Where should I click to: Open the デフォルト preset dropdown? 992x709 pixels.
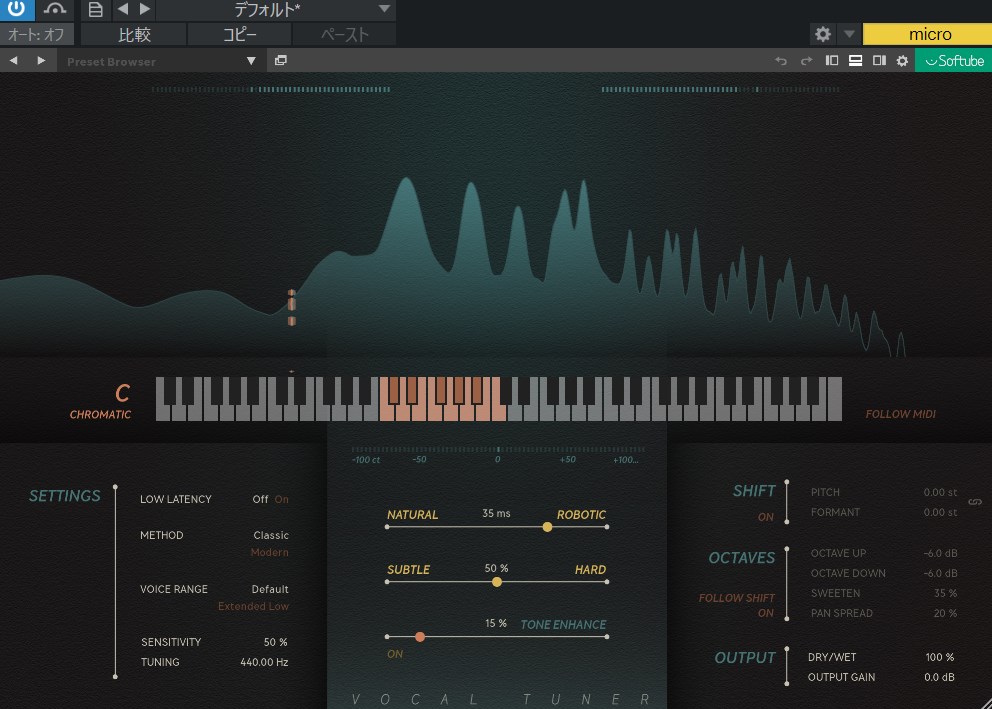[385, 10]
